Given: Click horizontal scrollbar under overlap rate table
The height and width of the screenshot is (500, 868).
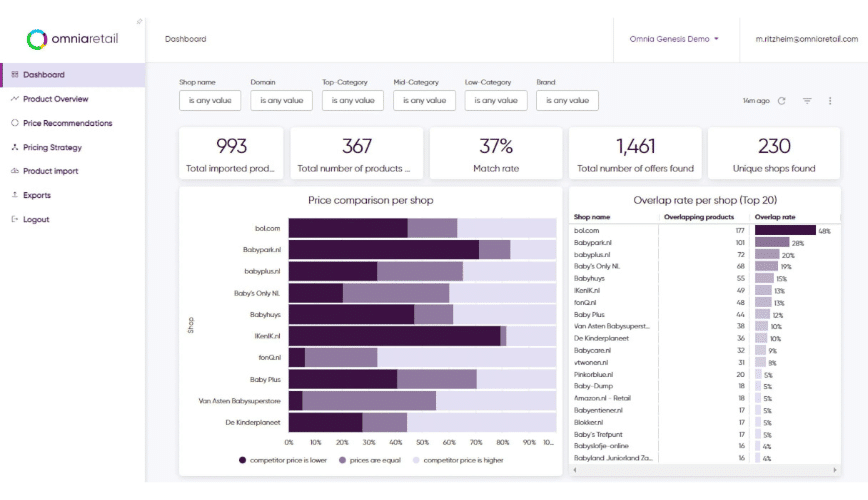Looking at the screenshot, I should point(703,469).
